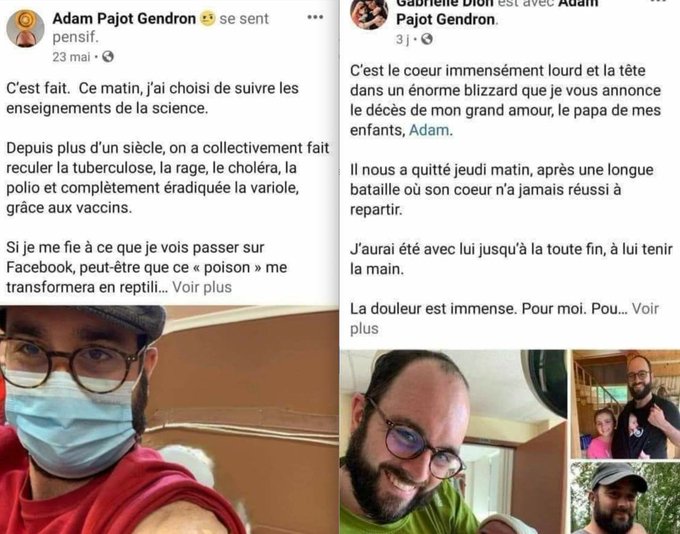680x534 pixels.
Task: Click the 'se sent pensif' feeling text
Action: click(161, 28)
